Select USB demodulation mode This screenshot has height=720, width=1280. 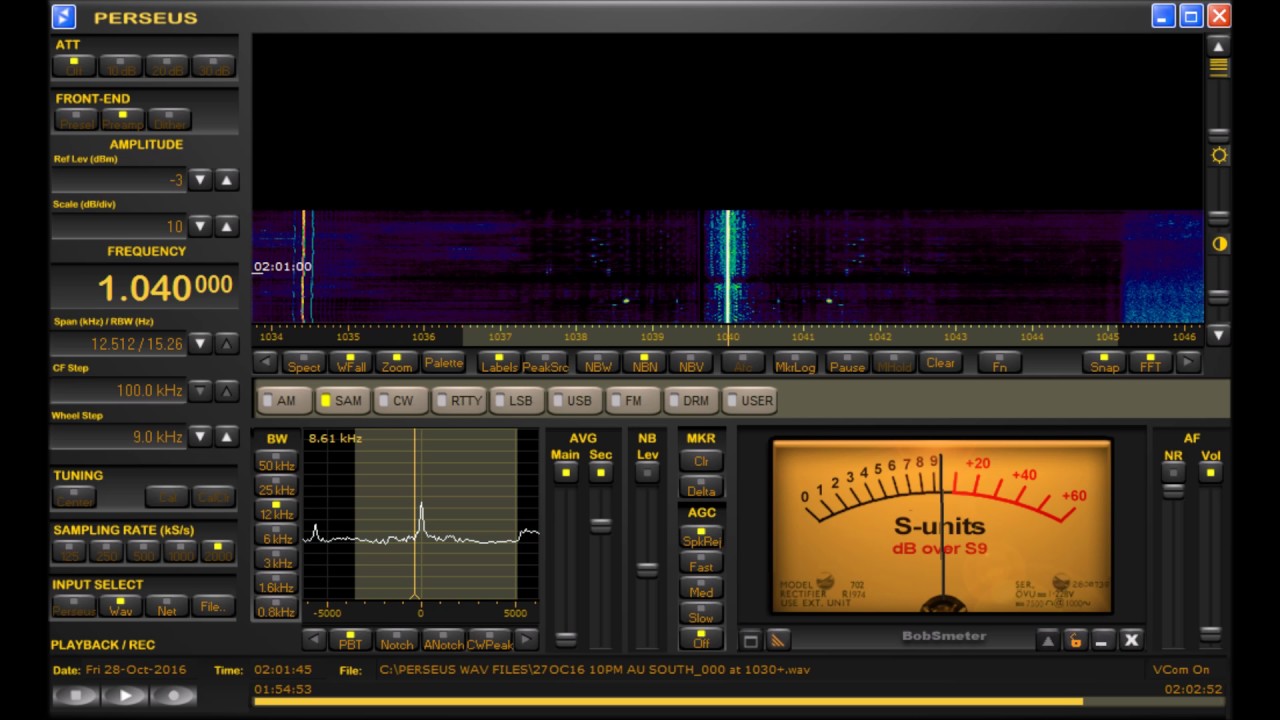[573, 400]
